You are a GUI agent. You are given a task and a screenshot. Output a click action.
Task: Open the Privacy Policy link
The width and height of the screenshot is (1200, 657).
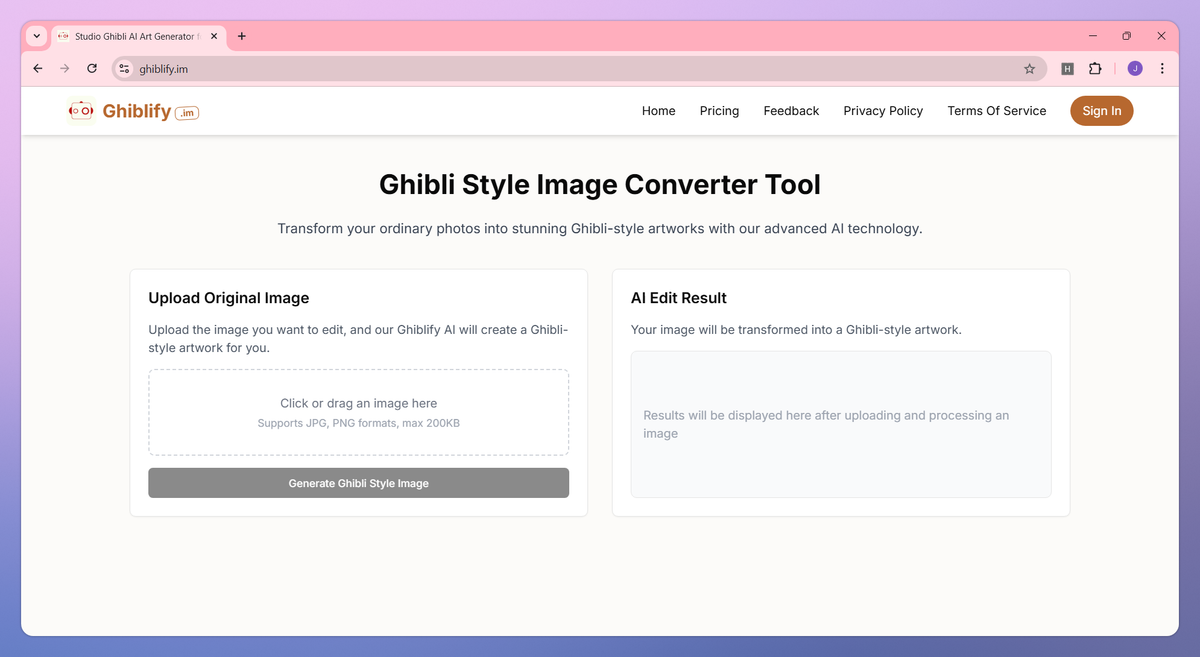click(x=883, y=111)
